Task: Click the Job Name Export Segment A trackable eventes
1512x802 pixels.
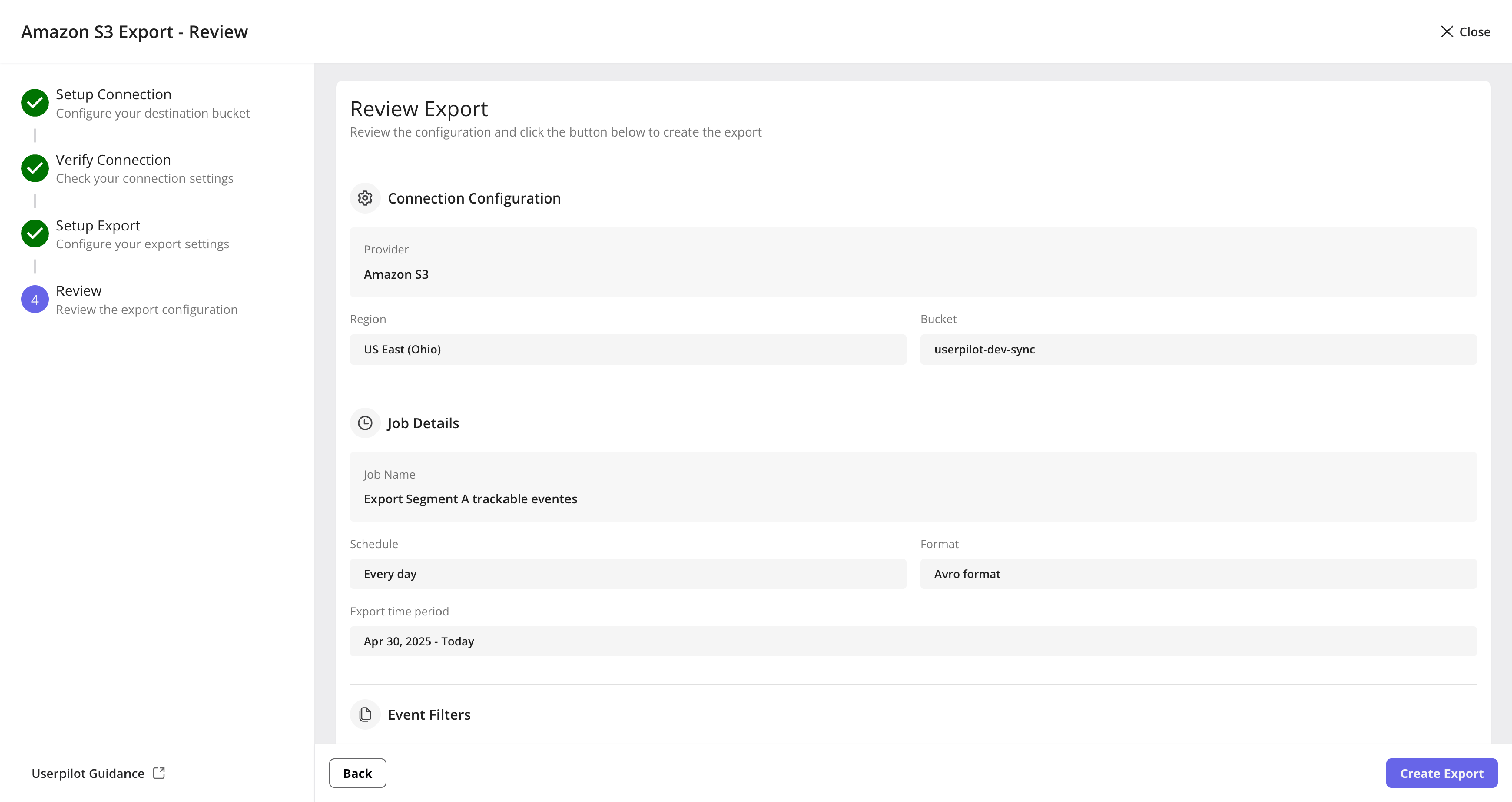Action: [470, 499]
